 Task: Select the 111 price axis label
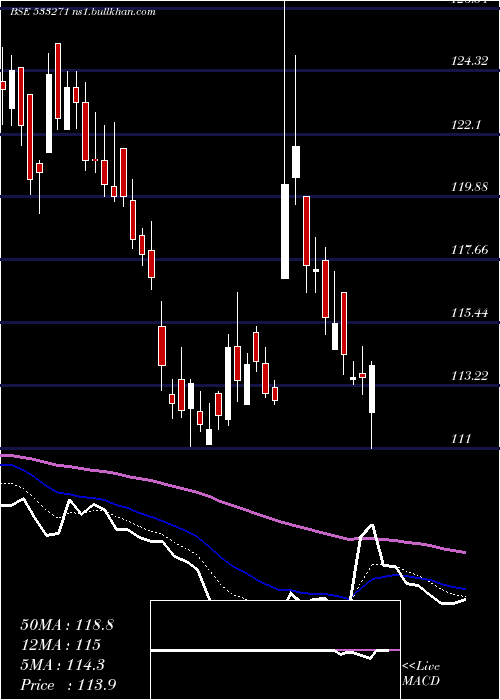461,439
